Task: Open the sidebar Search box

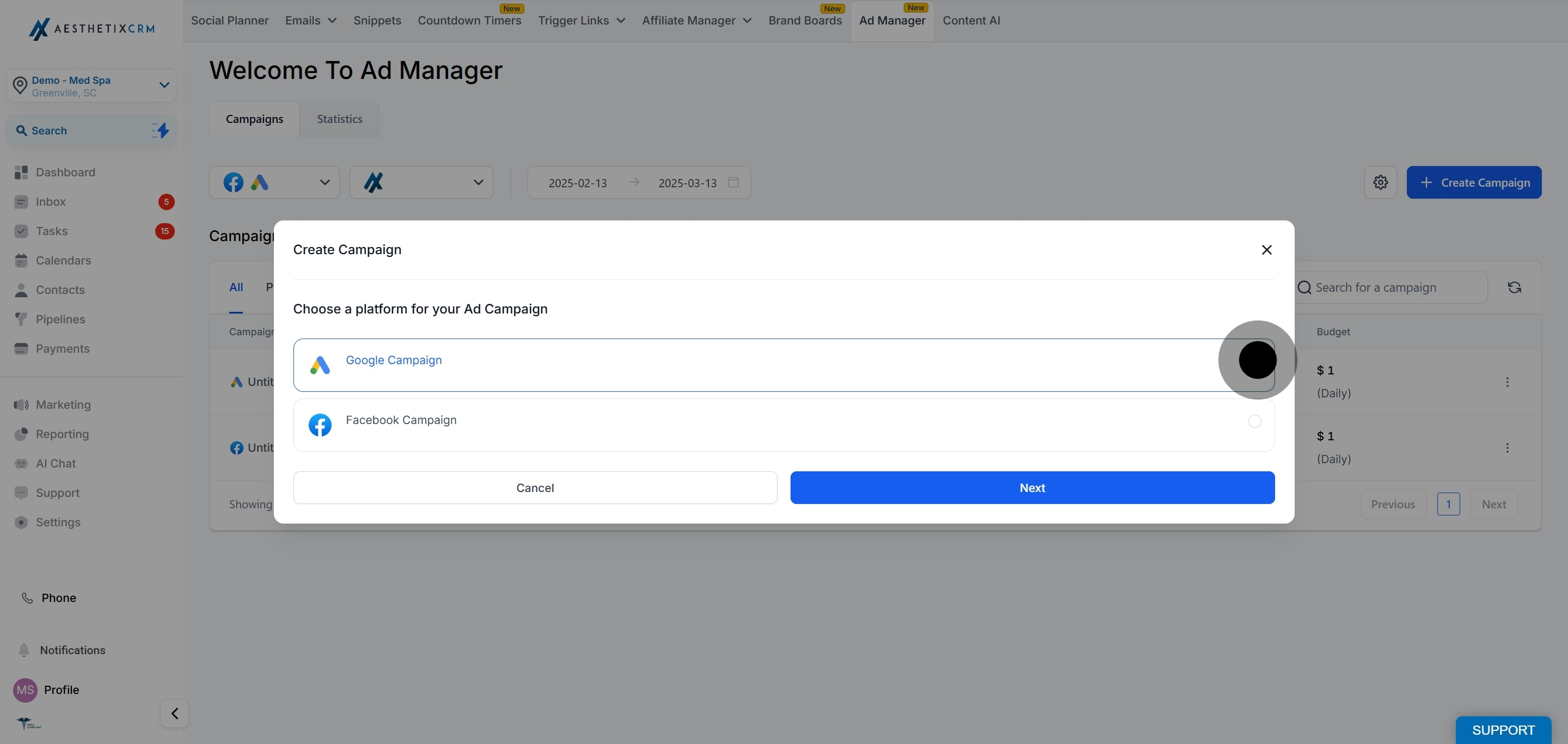Action: [91, 130]
